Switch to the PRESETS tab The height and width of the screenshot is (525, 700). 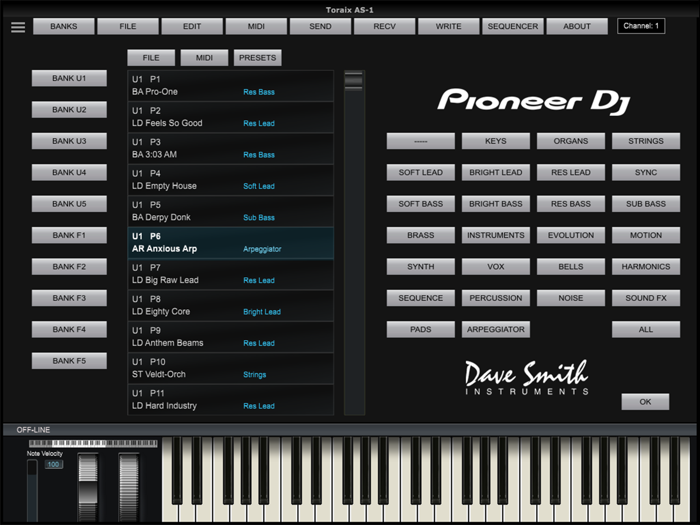(258, 58)
